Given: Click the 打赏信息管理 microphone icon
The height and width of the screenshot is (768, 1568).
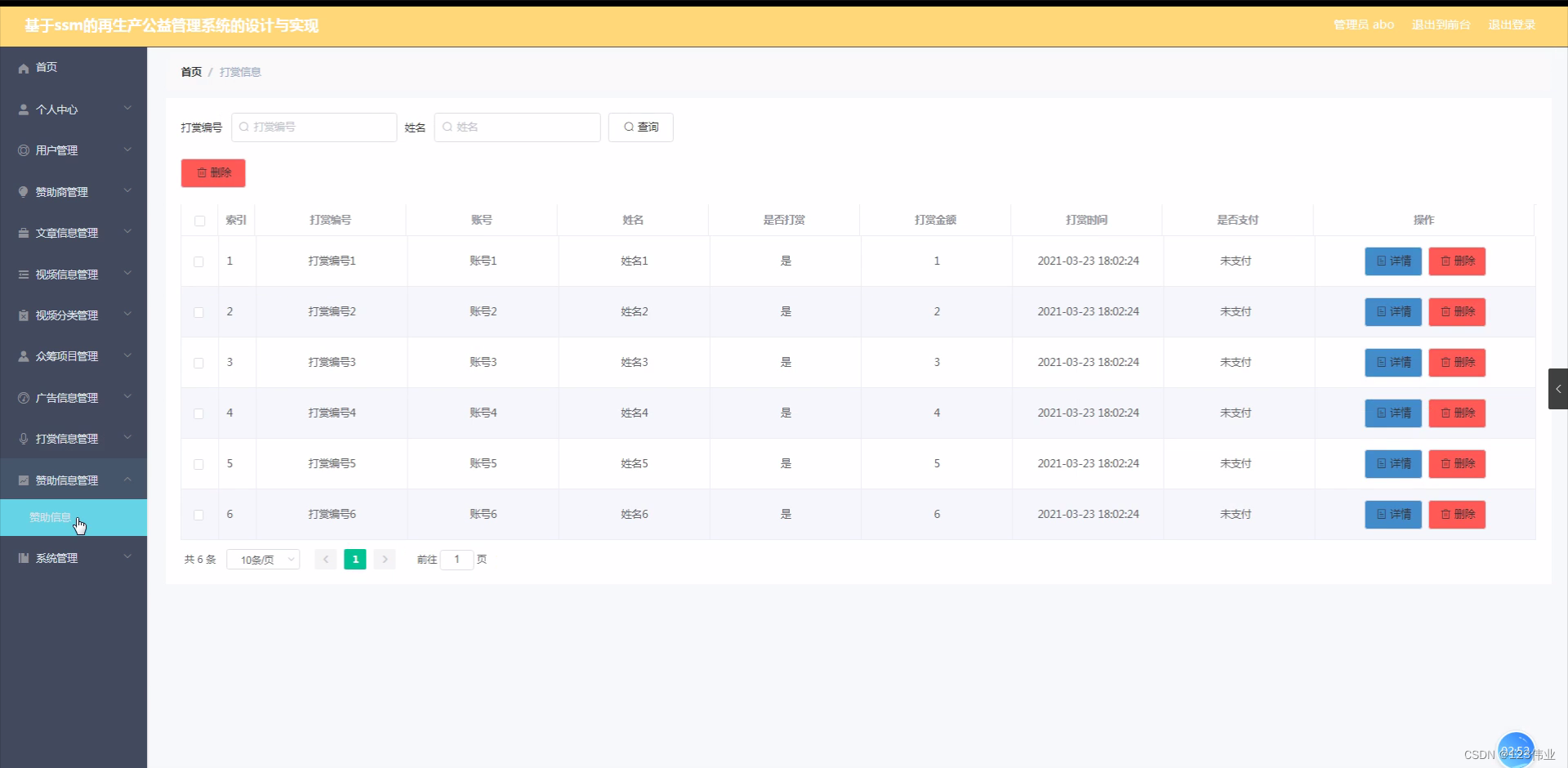Looking at the screenshot, I should 23,438.
